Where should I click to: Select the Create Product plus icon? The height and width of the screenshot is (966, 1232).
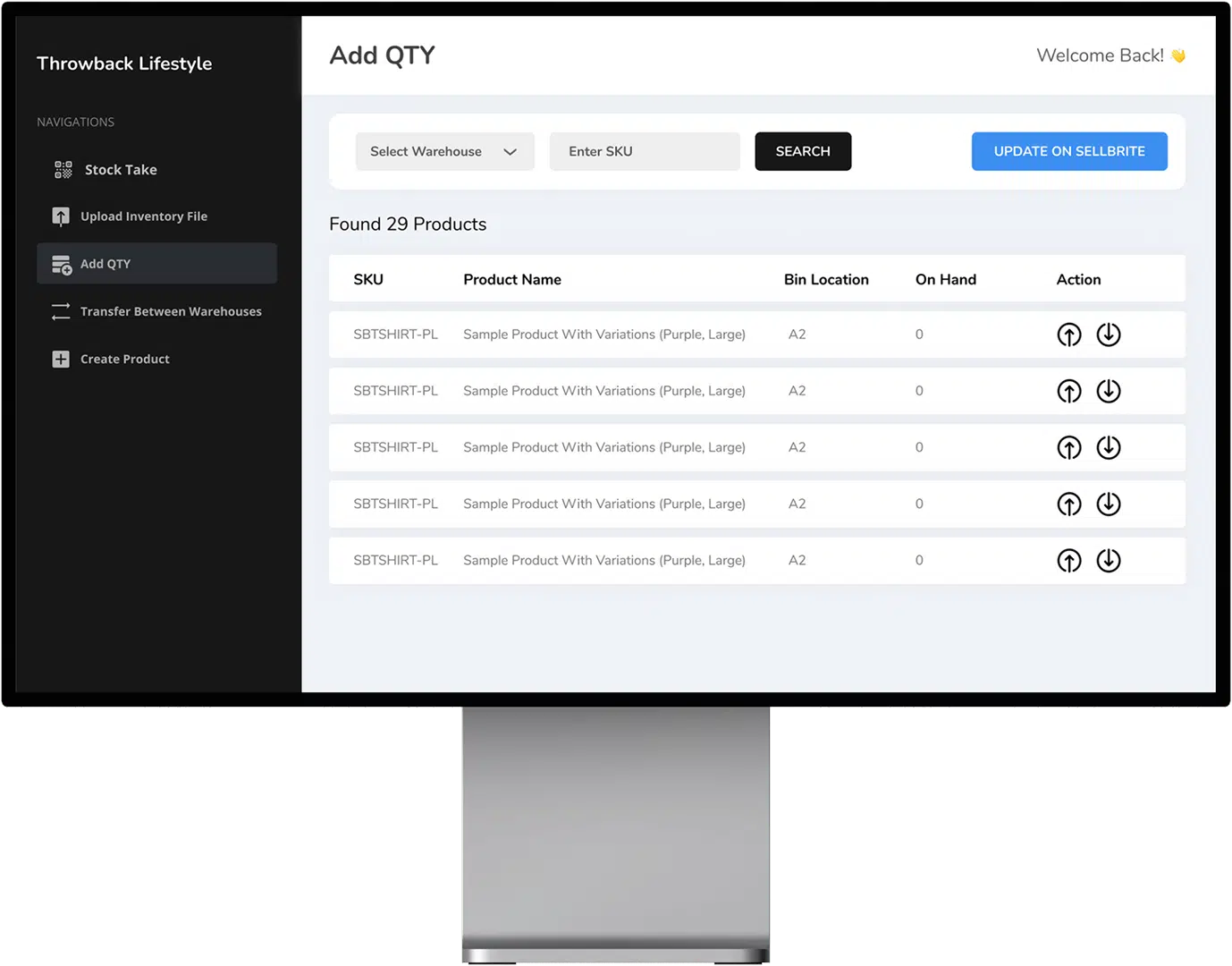(x=60, y=359)
